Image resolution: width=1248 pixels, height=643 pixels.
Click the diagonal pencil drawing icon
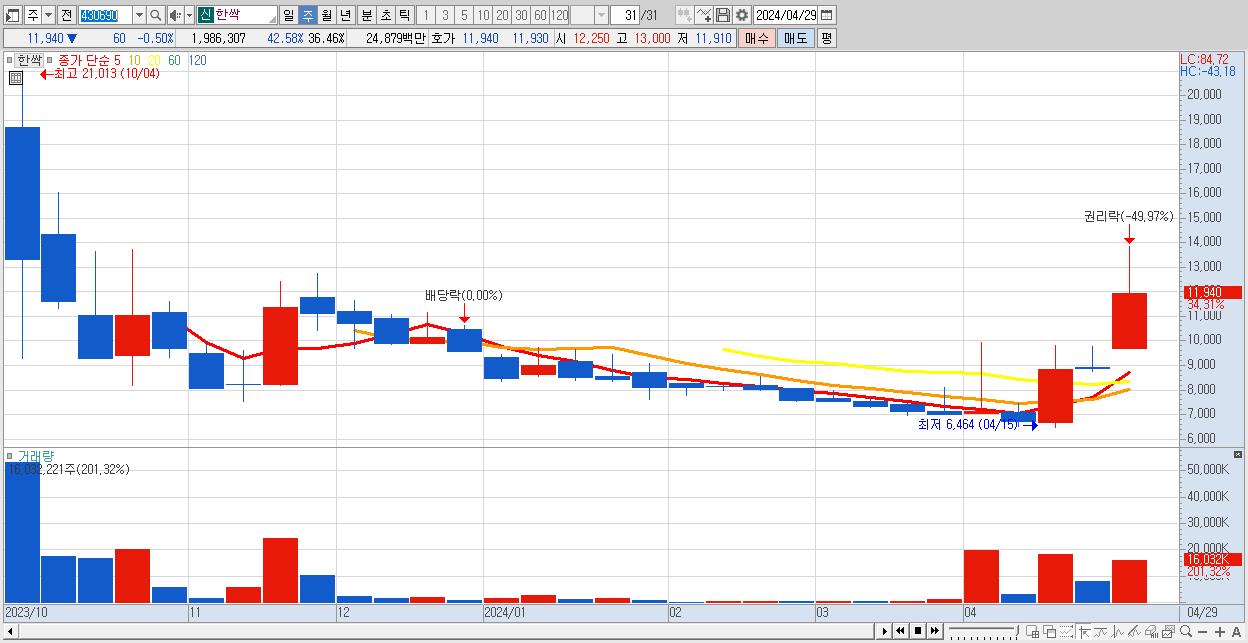click(1134, 632)
